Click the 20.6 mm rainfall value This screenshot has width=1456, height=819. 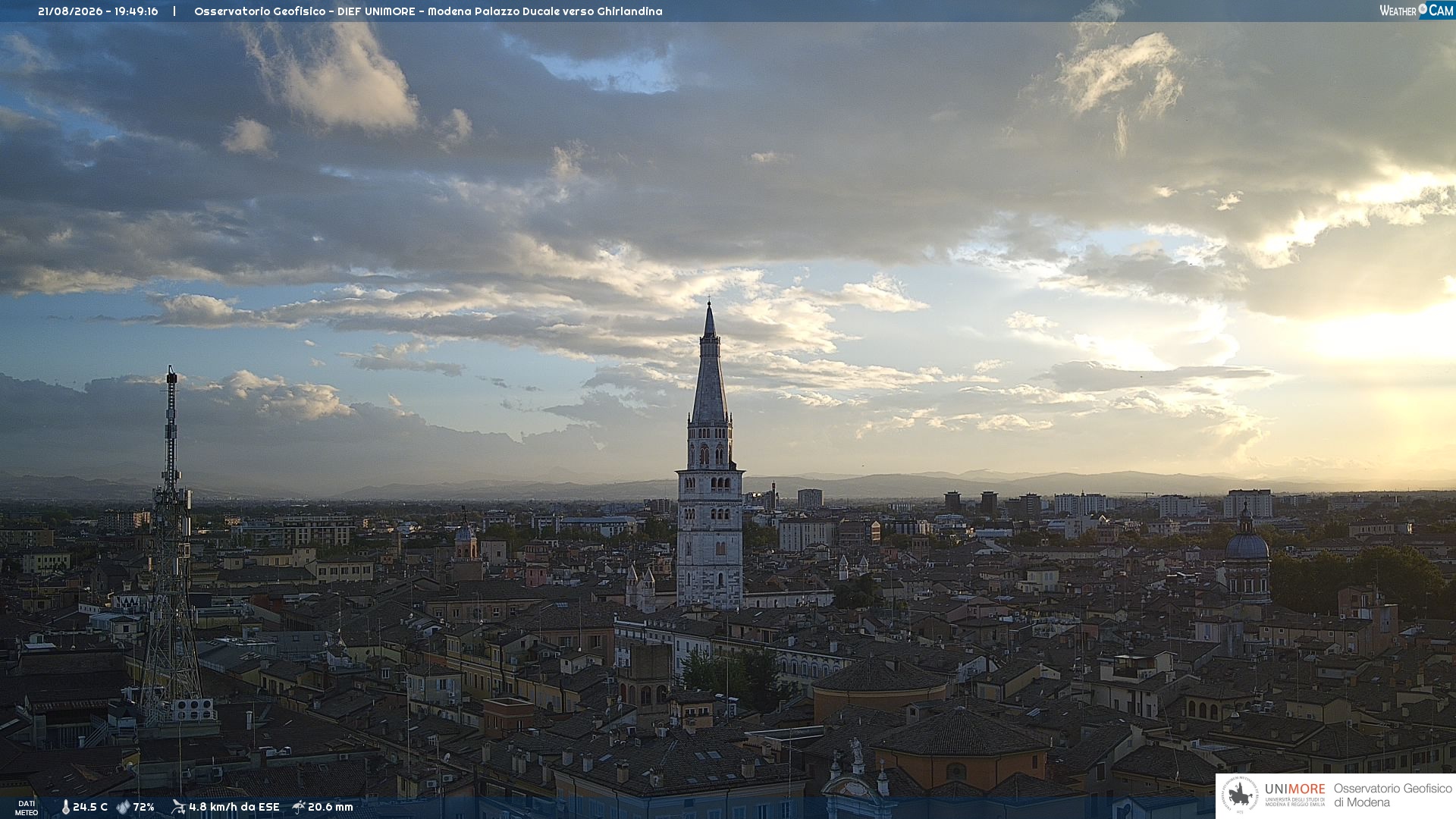(331, 807)
